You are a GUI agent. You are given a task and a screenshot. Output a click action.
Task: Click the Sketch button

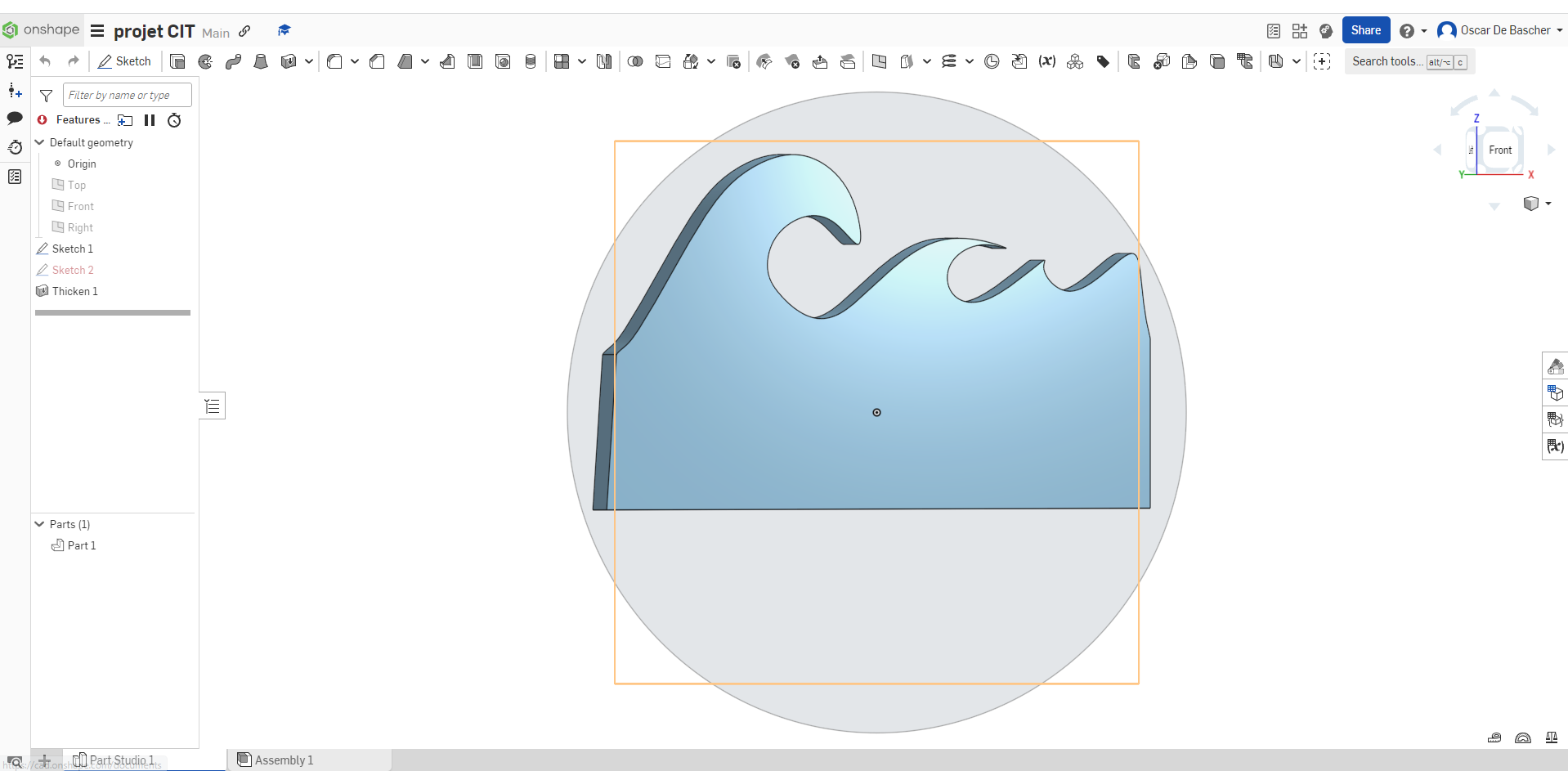point(124,61)
